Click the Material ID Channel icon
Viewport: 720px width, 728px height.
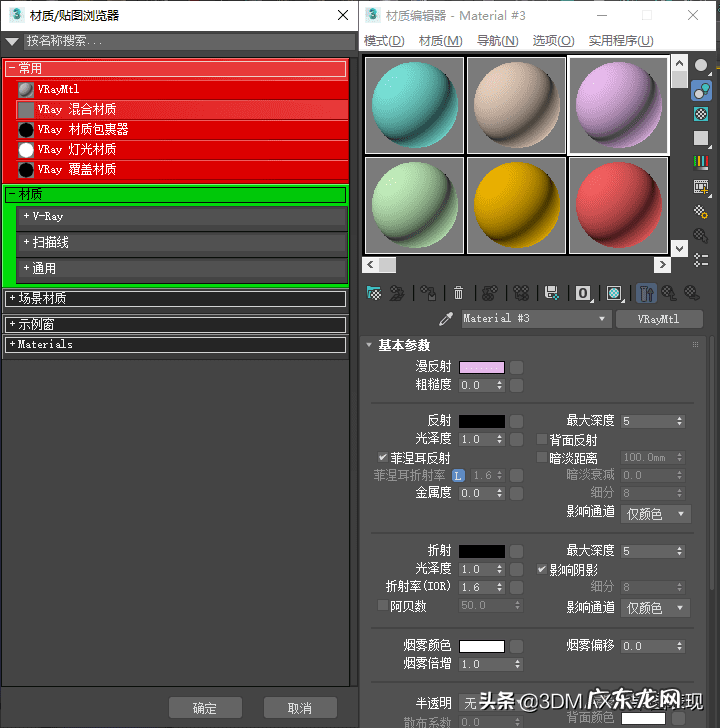tap(583, 293)
